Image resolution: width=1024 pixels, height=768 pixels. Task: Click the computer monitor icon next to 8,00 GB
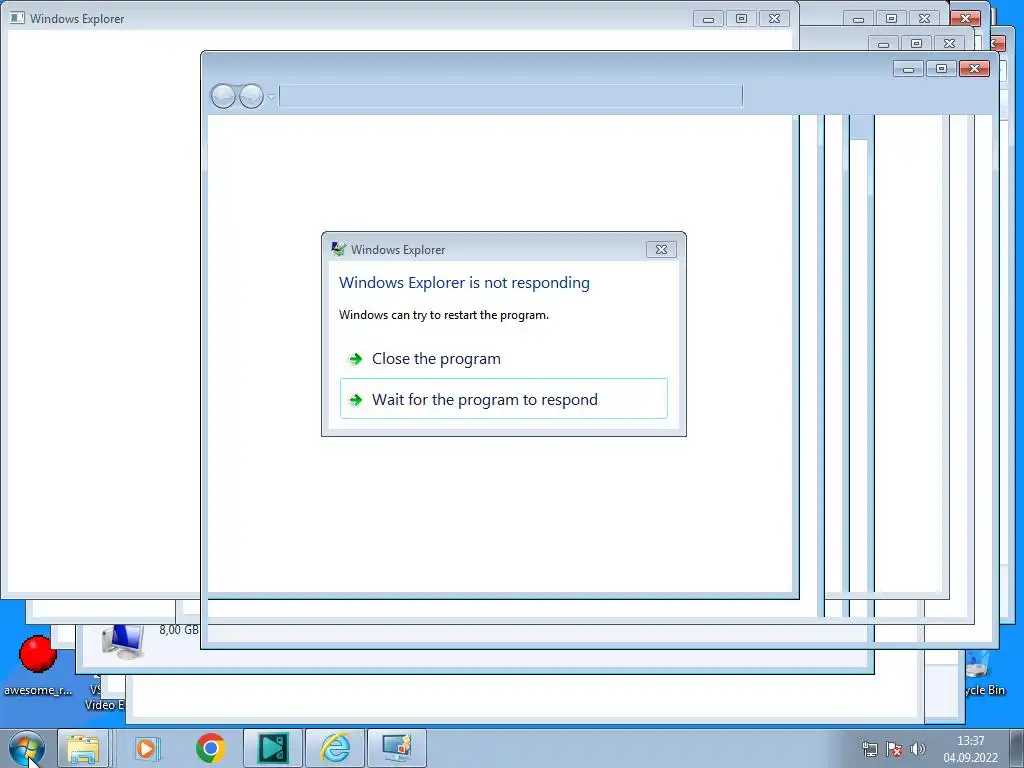pos(123,641)
